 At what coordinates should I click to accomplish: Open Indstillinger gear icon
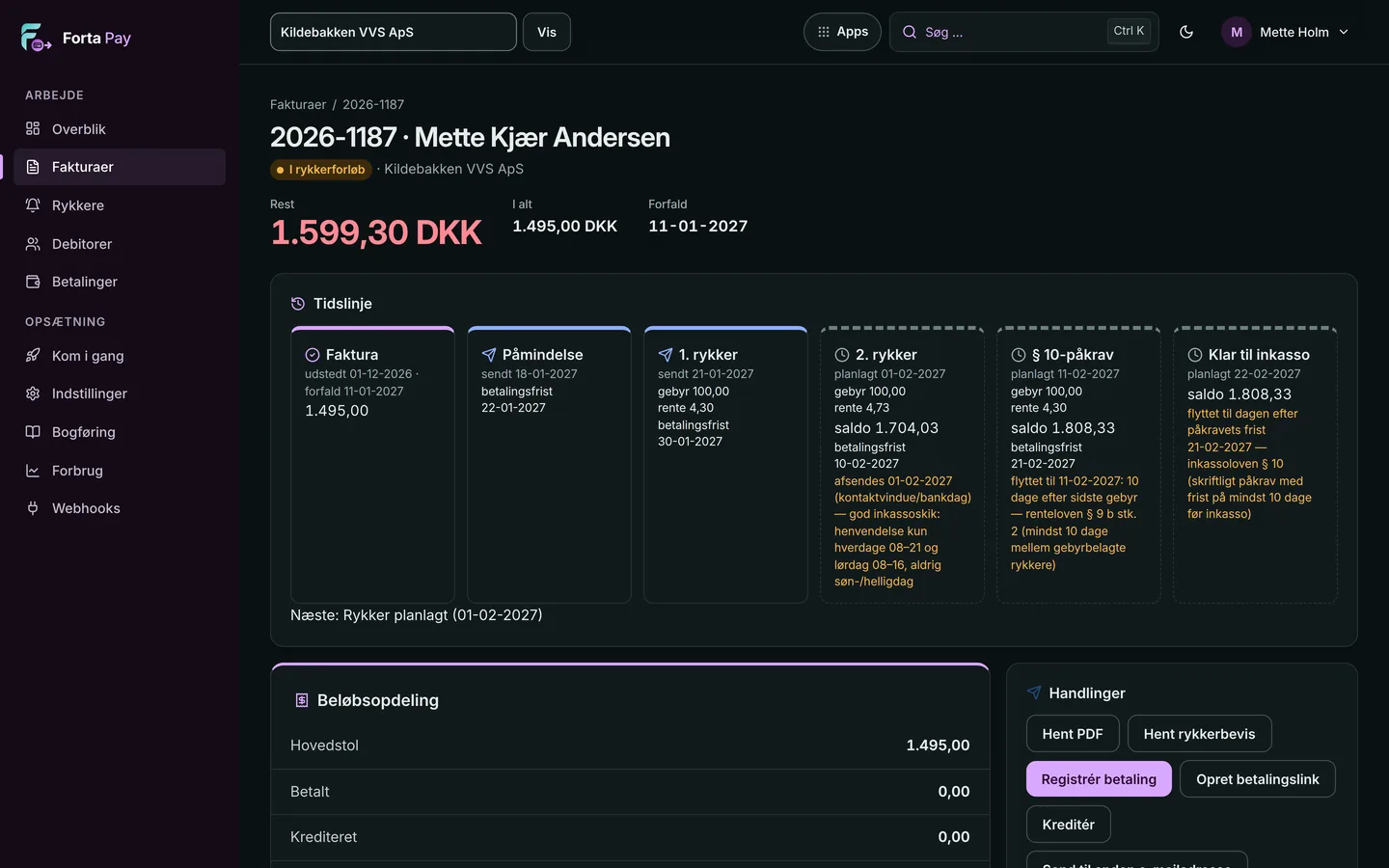33,393
